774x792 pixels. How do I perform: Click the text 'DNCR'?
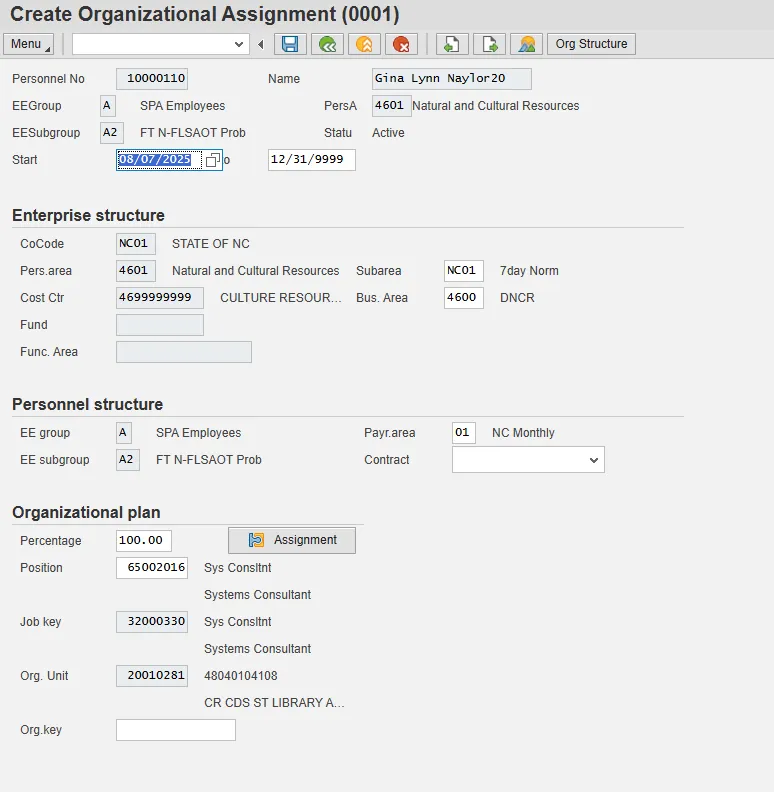click(517, 298)
